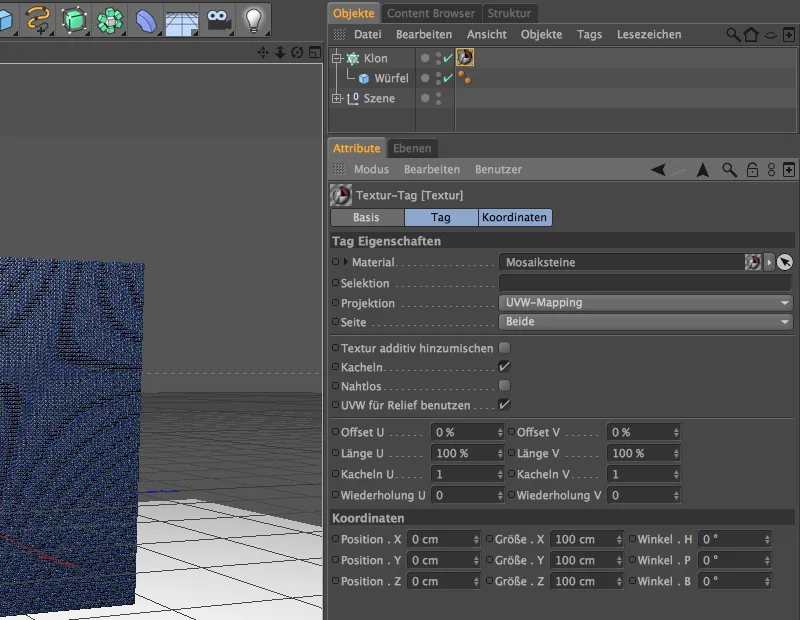Enable Textur additiv hinzumischen checkbox
Image resolution: width=800 pixels, height=620 pixels.
tap(504, 348)
